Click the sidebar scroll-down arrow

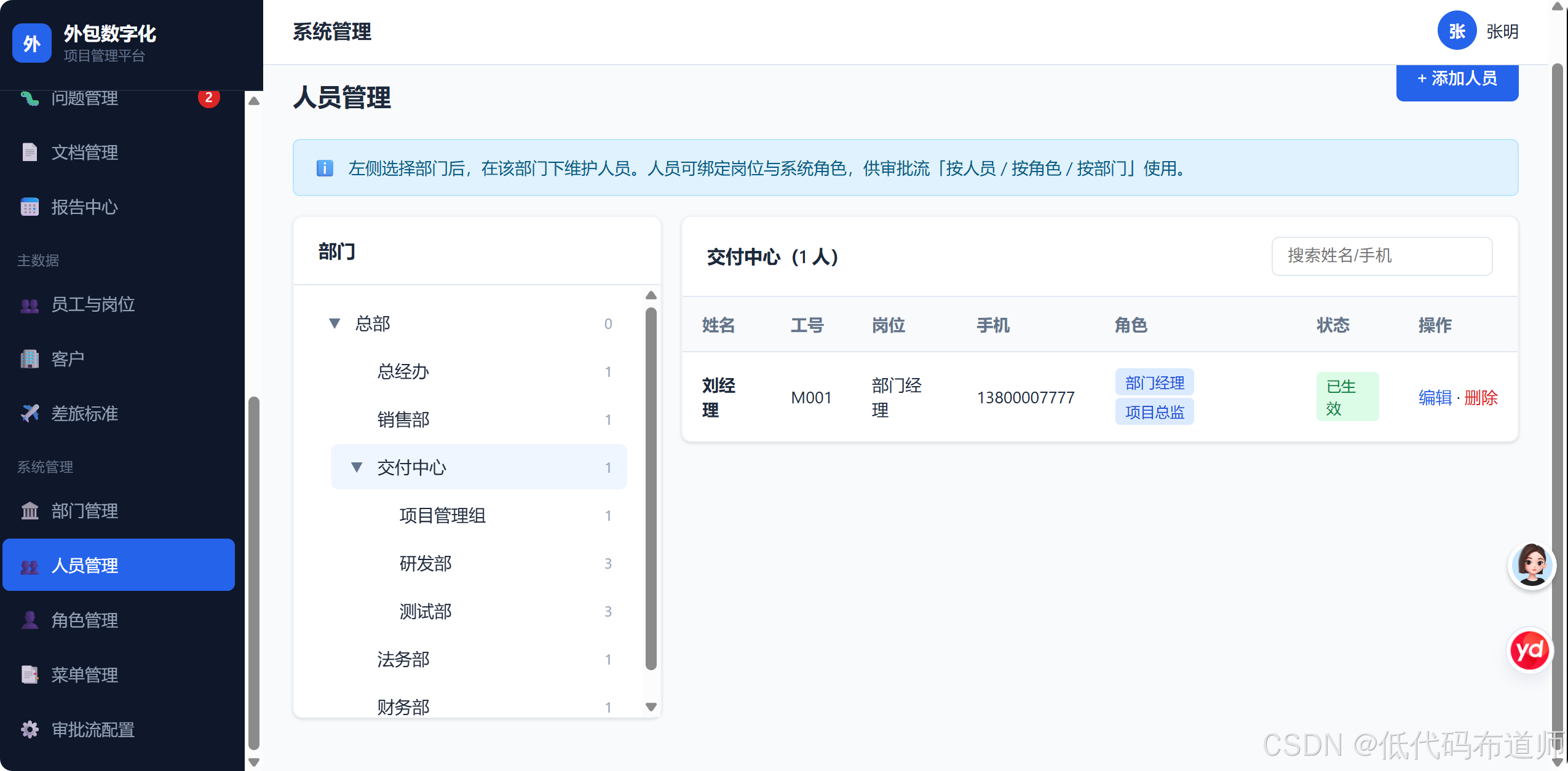click(254, 762)
